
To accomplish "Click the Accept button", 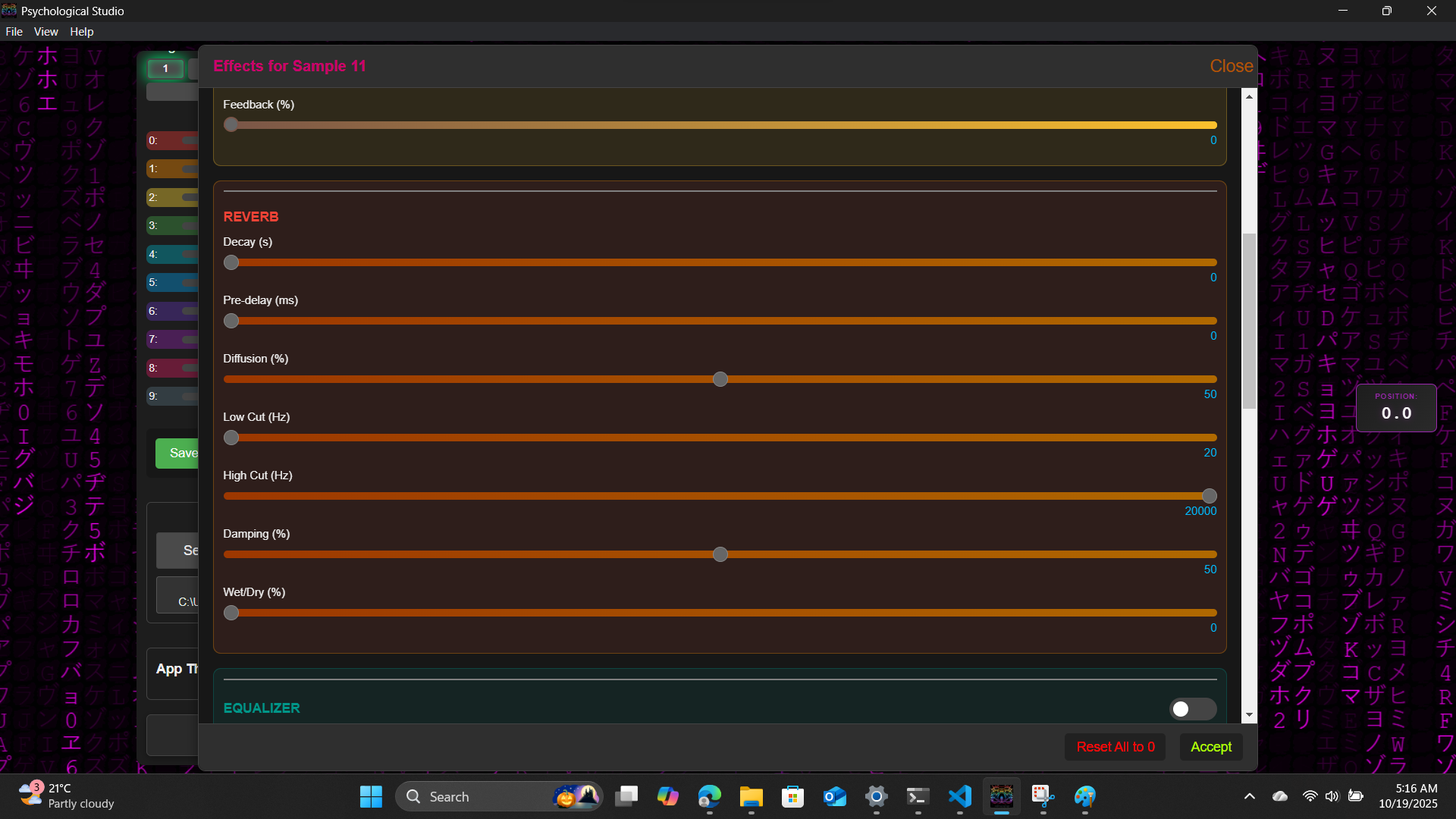I will point(1210,747).
